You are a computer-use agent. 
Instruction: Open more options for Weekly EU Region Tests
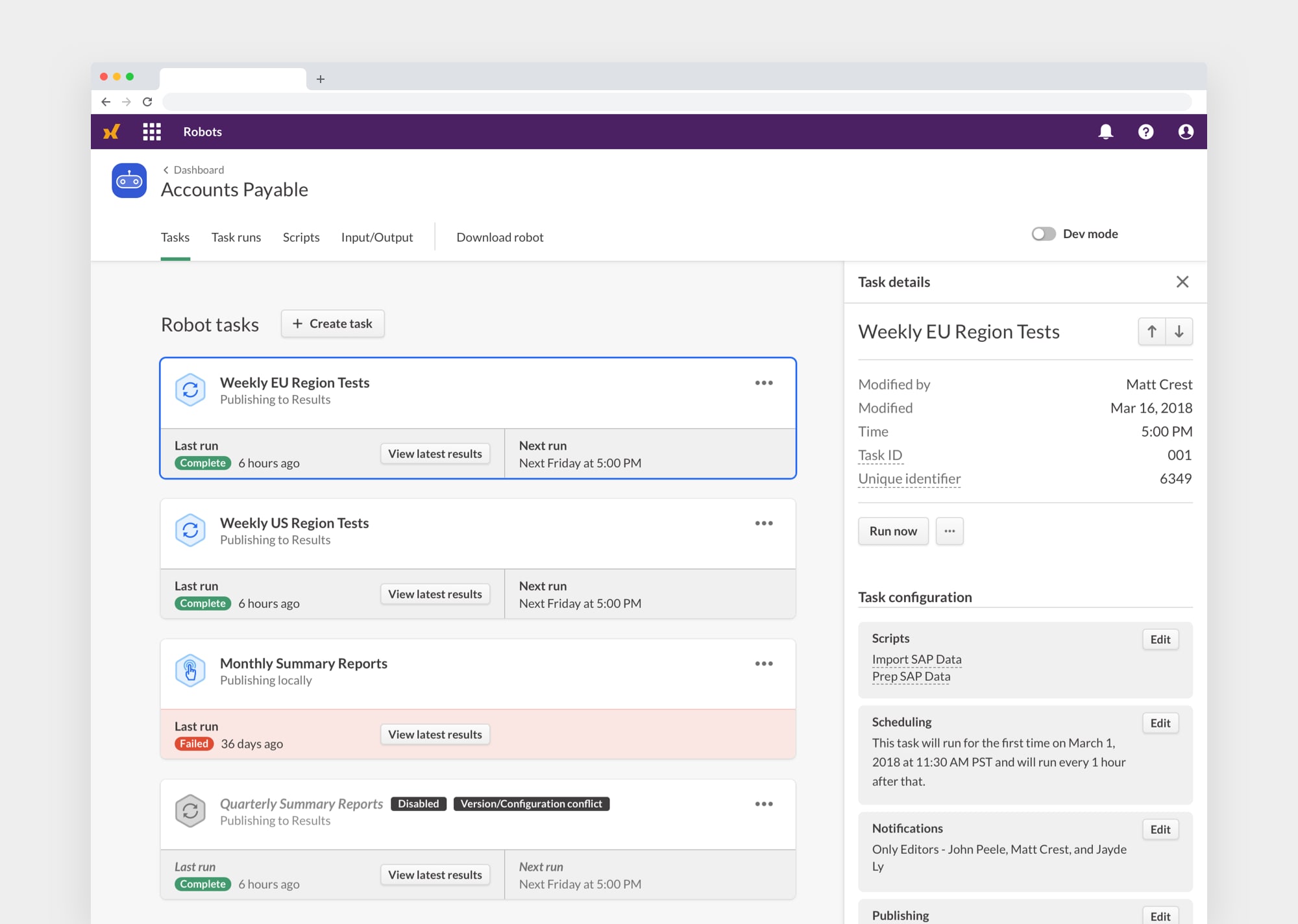(x=764, y=383)
